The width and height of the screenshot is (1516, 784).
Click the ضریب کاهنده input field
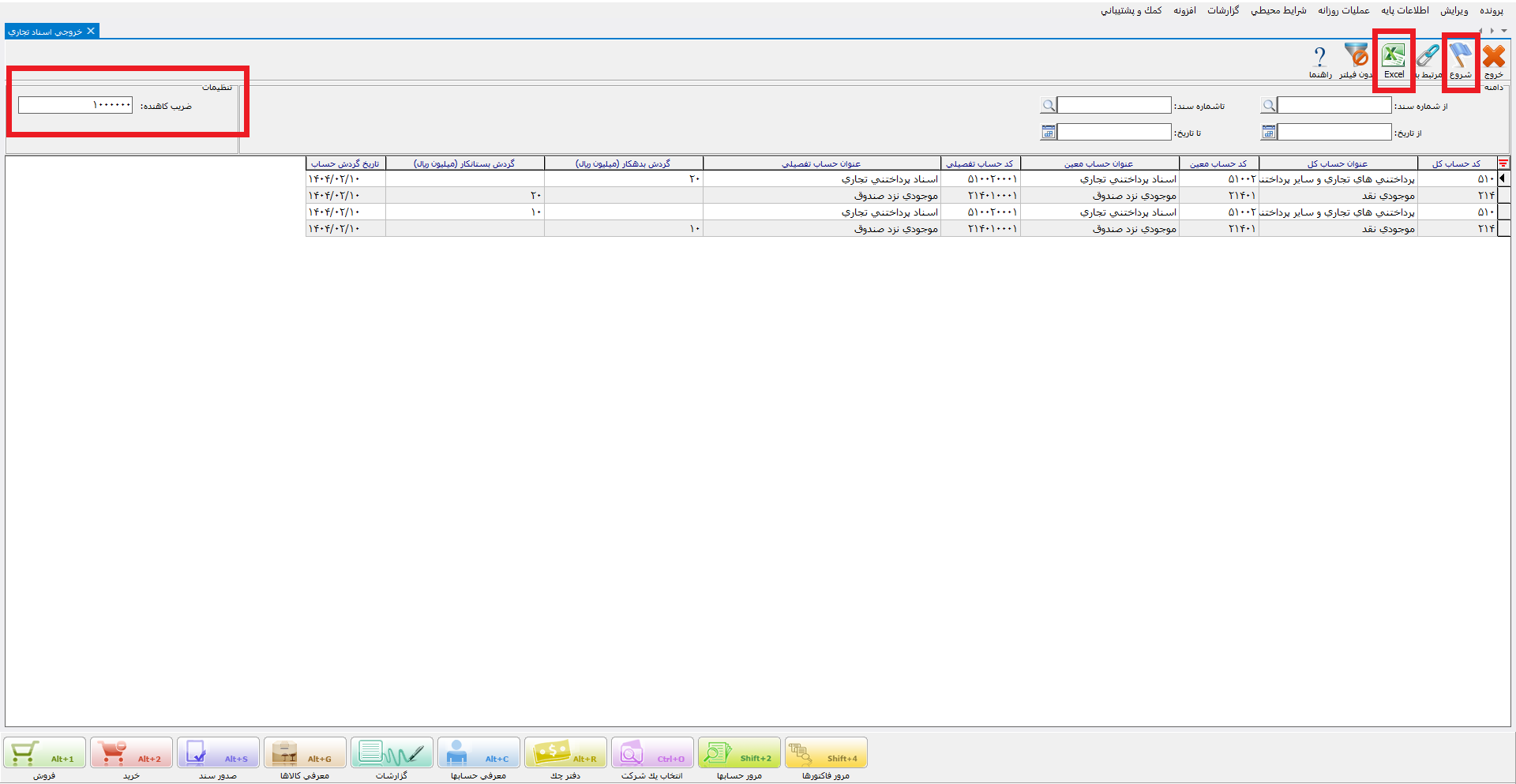(76, 105)
